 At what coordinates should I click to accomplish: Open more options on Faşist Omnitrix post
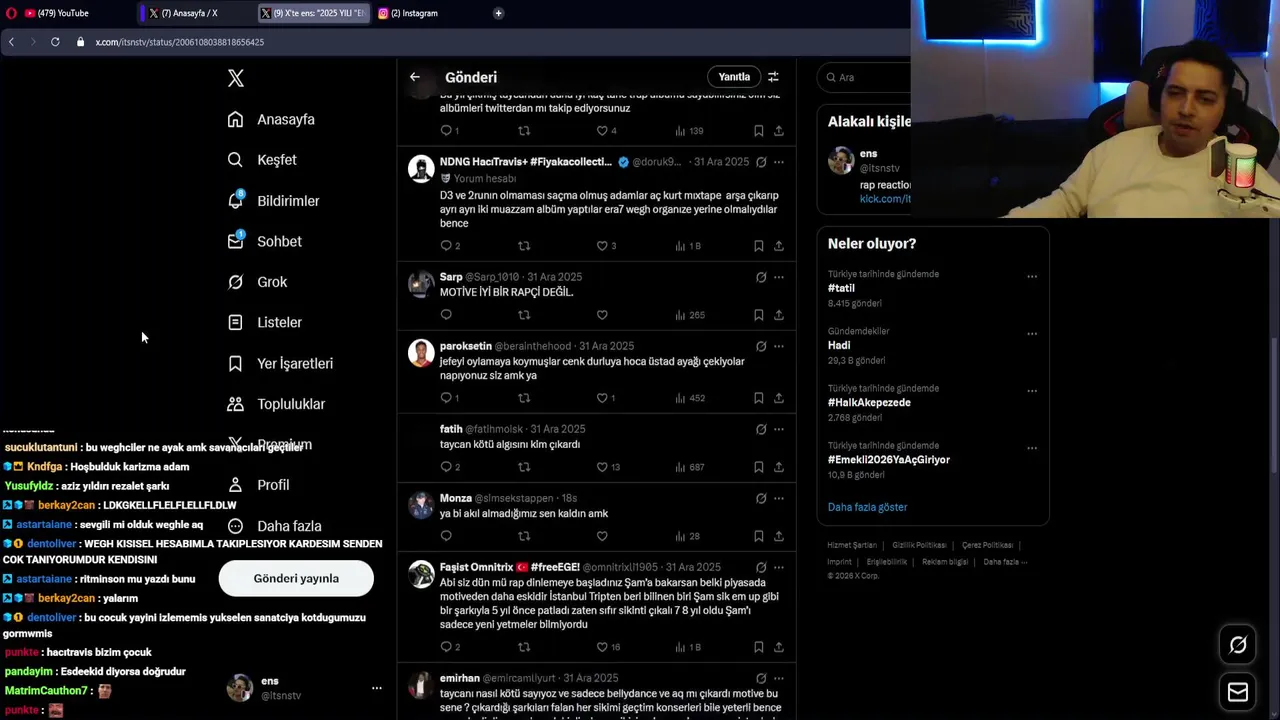779,567
